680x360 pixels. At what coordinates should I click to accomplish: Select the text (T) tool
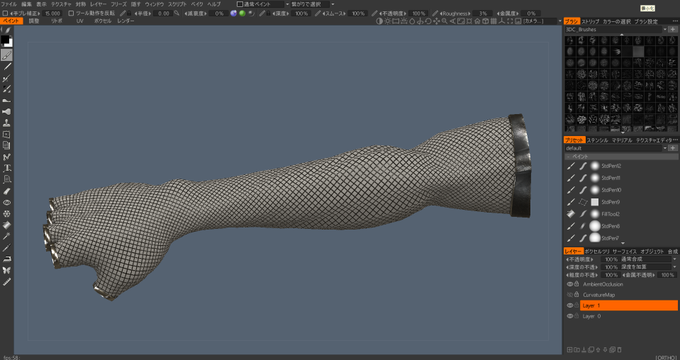pos(7,168)
